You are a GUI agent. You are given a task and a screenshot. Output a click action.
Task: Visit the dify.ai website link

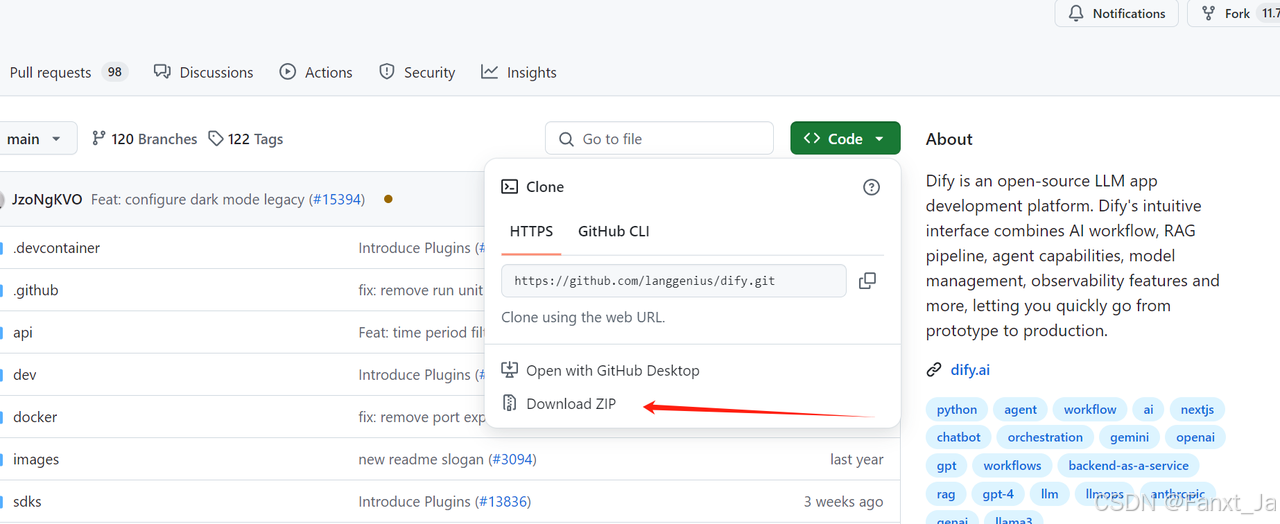point(970,370)
